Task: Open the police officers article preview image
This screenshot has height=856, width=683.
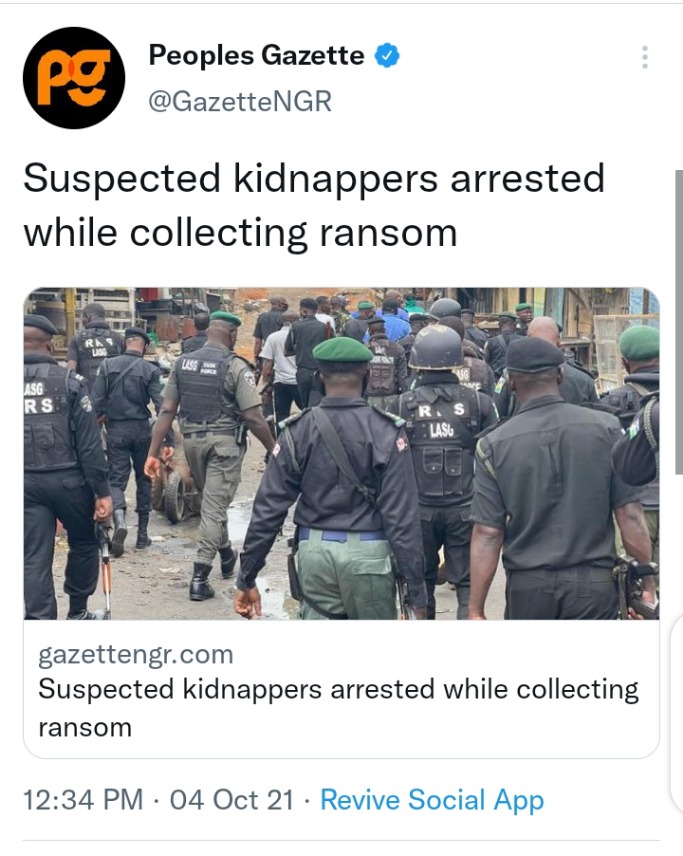Action: click(341, 453)
